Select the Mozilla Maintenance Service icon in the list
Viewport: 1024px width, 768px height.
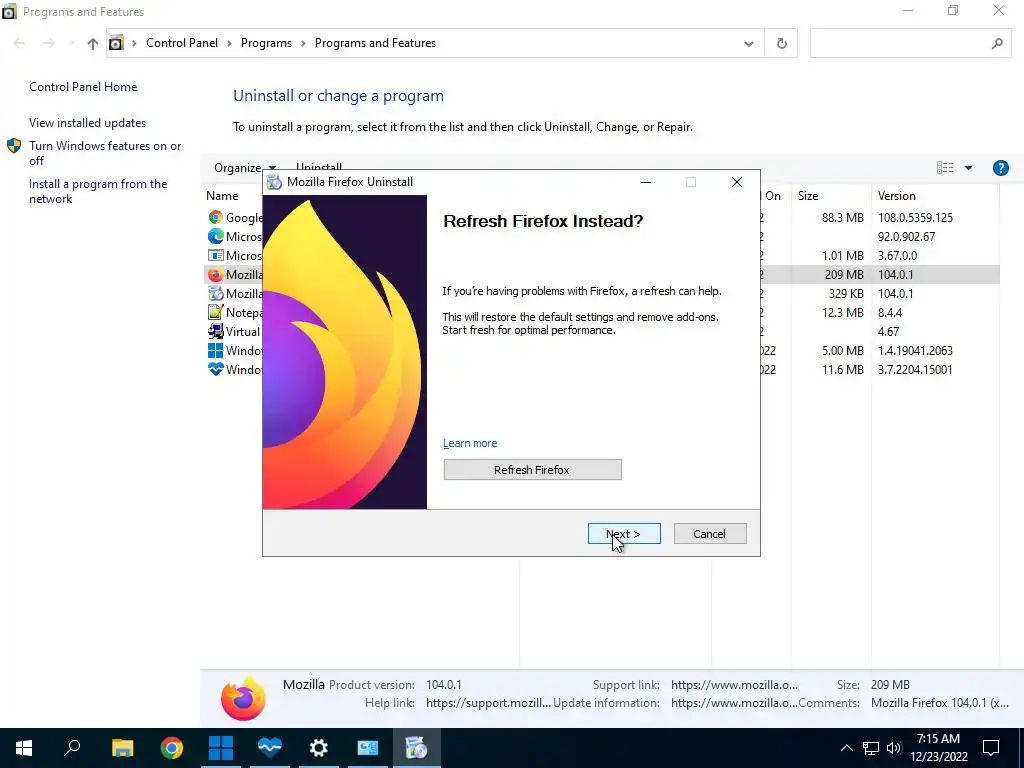(x=215, y=293)
